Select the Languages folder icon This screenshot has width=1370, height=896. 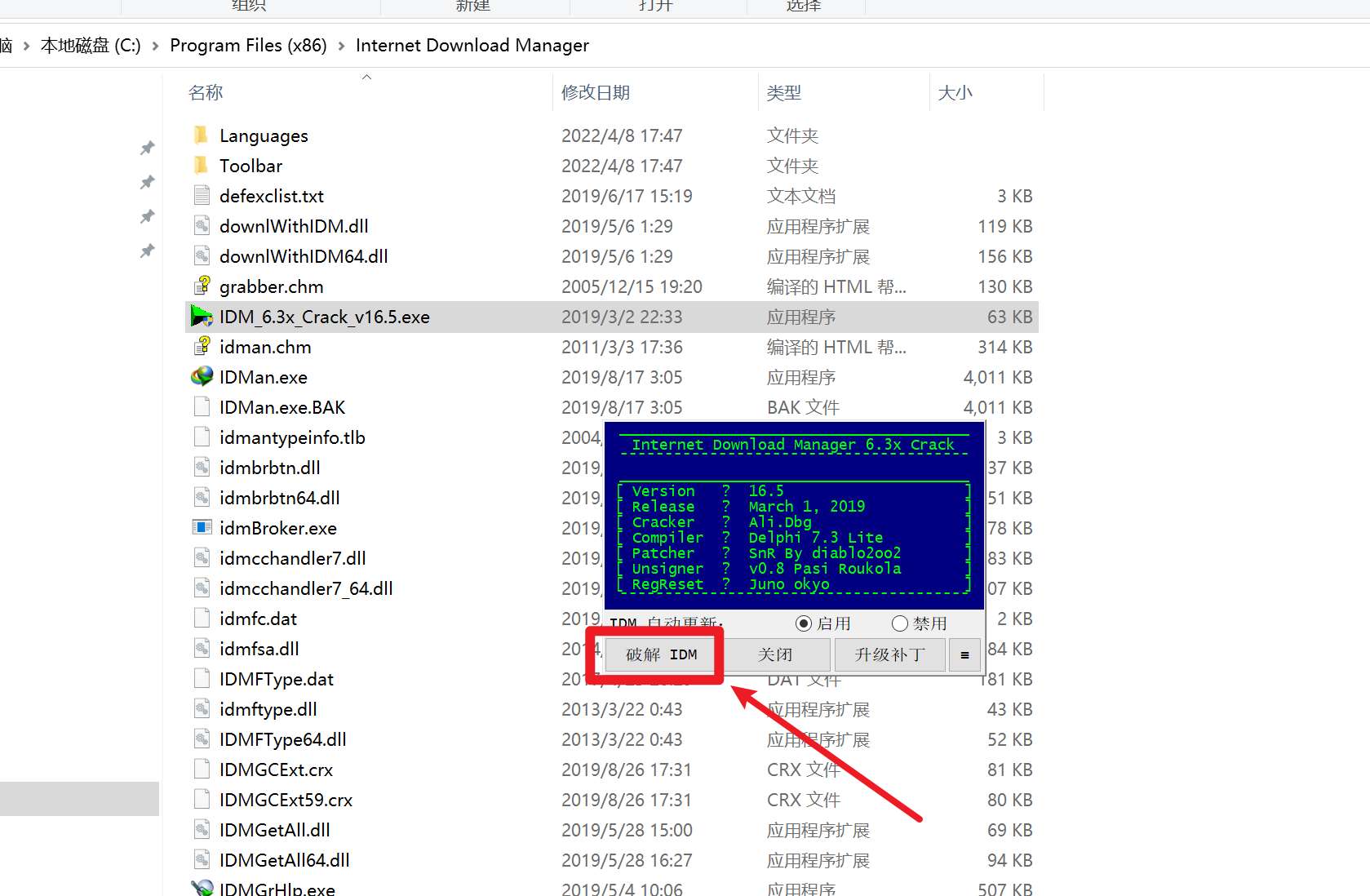pyautogui.click(x=202, y=135)
